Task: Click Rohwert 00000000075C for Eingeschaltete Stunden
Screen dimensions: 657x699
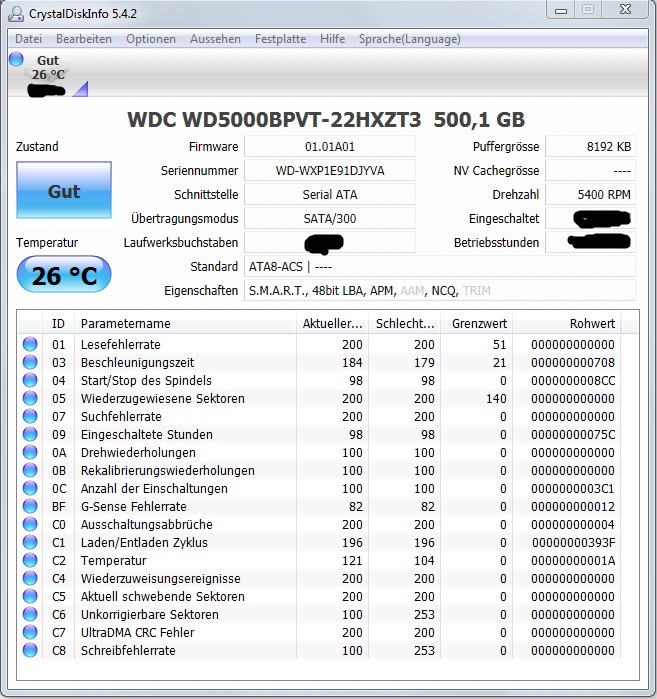Action: click(573, 434)
